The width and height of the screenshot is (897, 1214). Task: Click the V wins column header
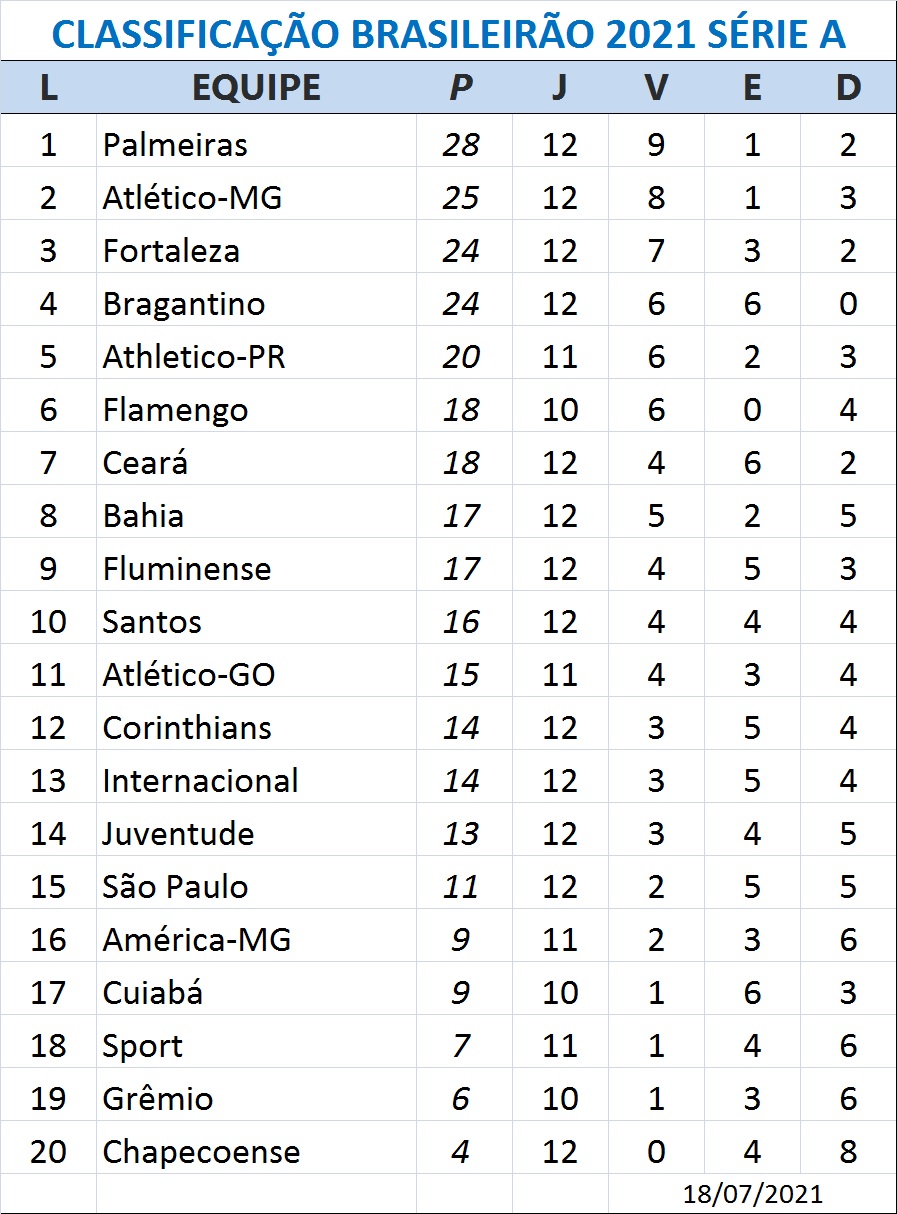[656, 88]
